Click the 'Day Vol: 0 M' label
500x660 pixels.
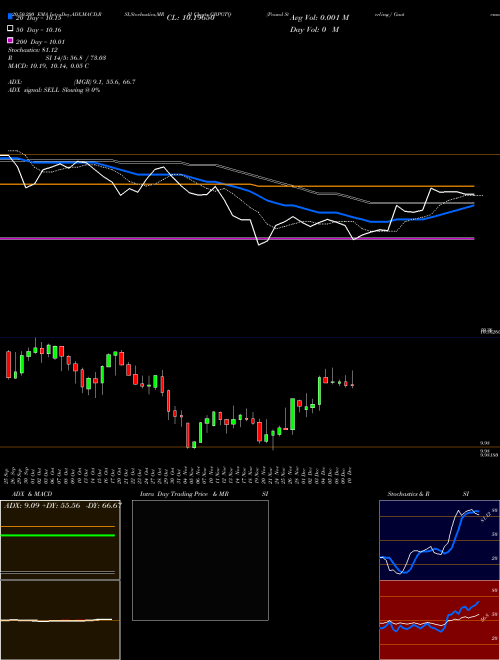[x=314, y=29]
